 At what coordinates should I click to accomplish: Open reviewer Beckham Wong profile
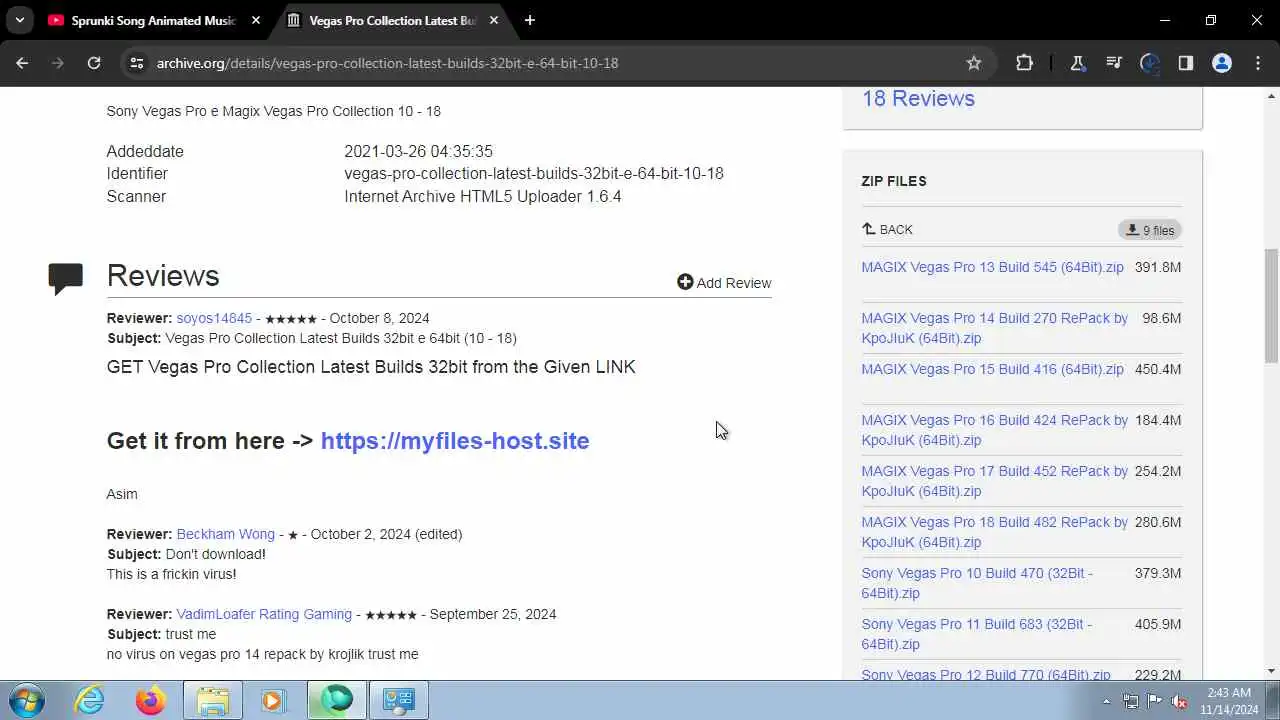click(x=225, y=534)
